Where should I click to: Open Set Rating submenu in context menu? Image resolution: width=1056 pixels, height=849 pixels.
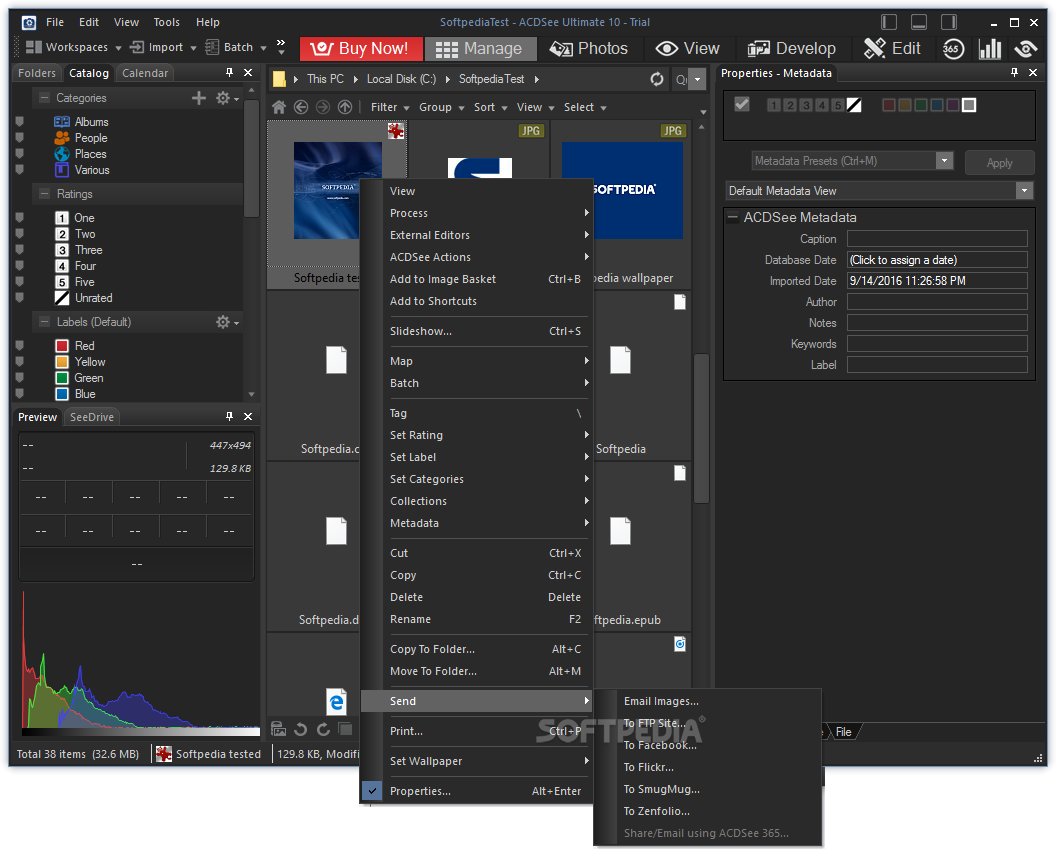pos(477,435)
